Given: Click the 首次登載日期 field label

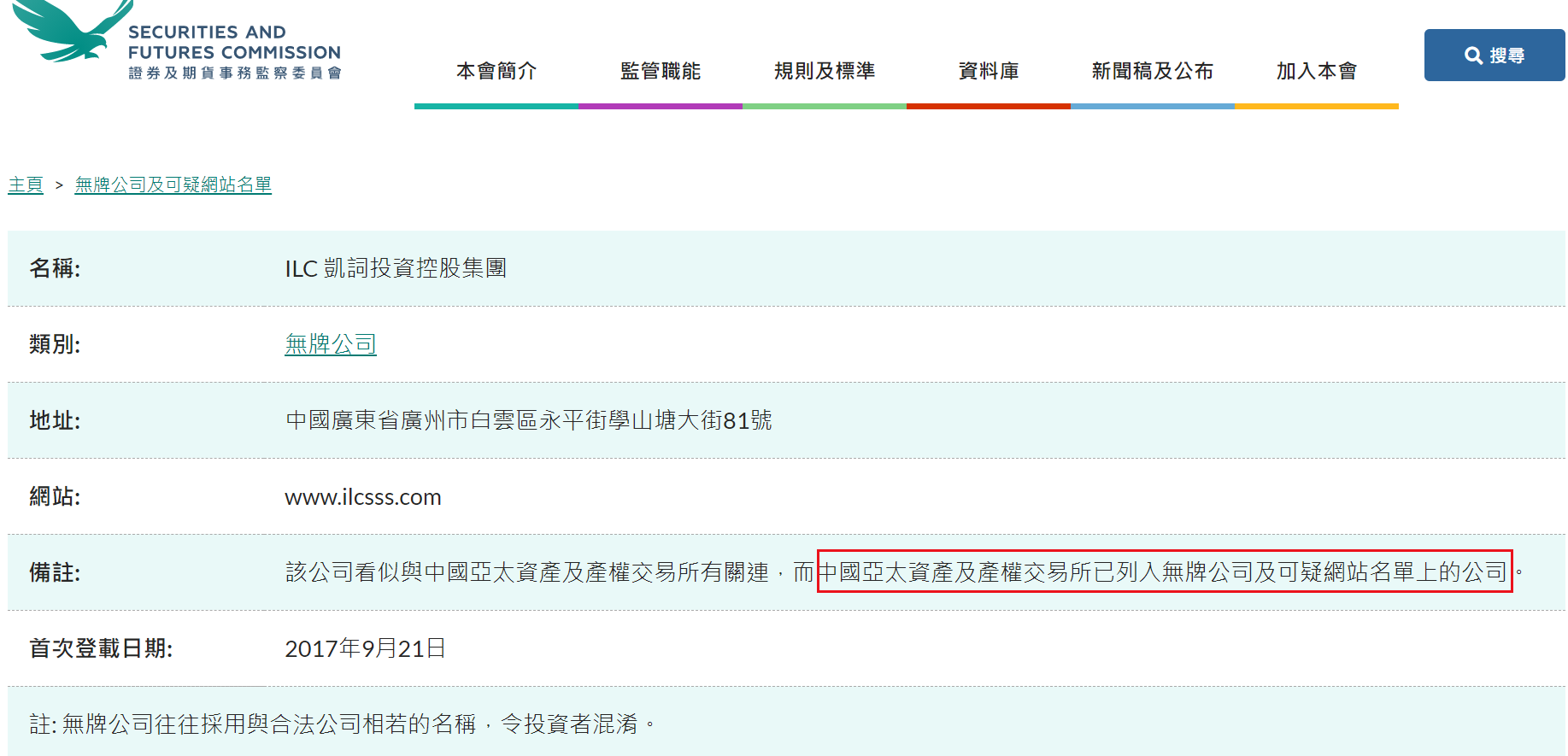Looking at the screenshot, I should 101,648.
